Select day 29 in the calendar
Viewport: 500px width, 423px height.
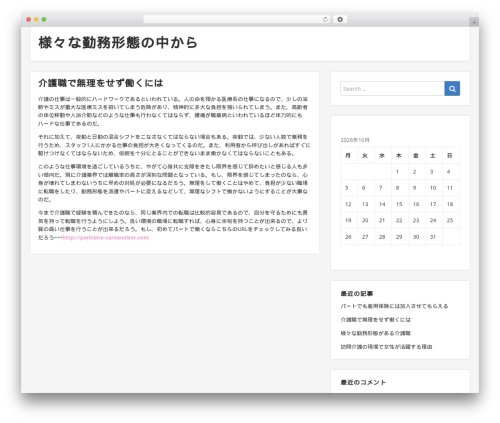(x=399, y=237)
